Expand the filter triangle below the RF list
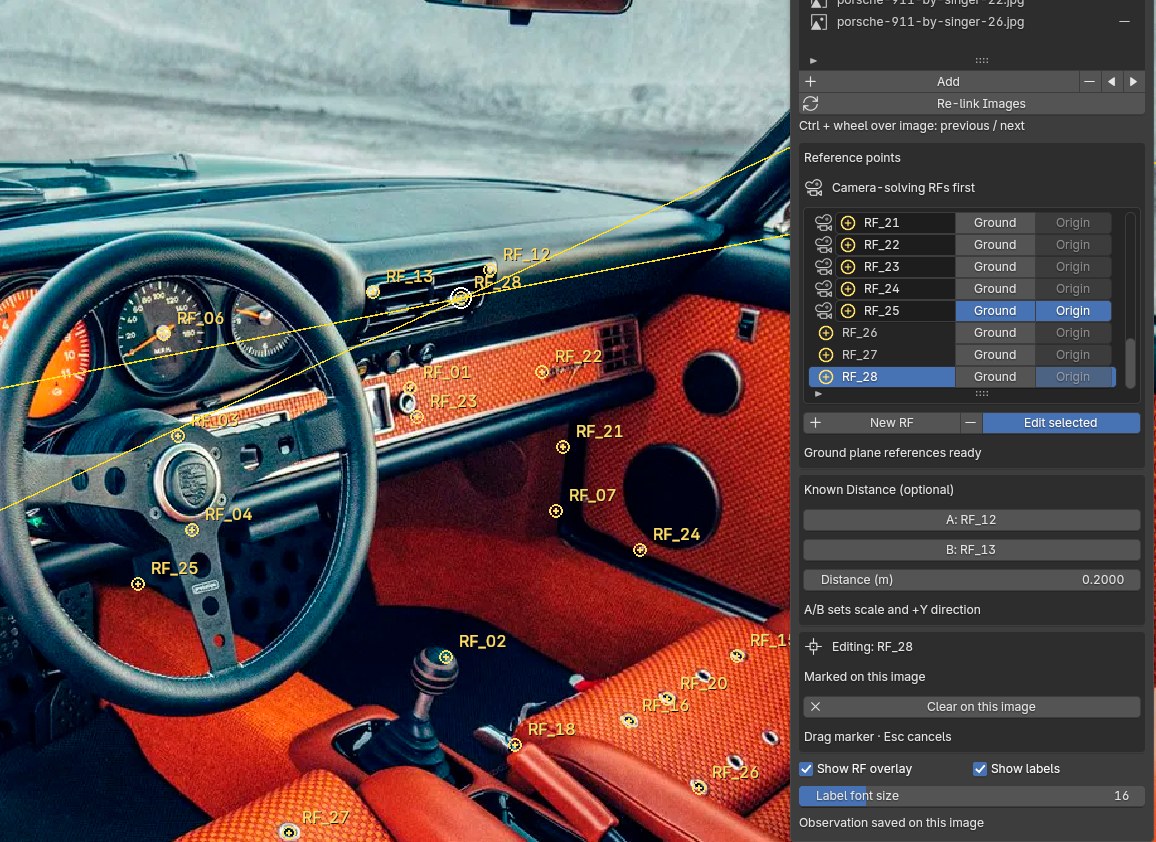1156x842 pixels. [818, 394]
